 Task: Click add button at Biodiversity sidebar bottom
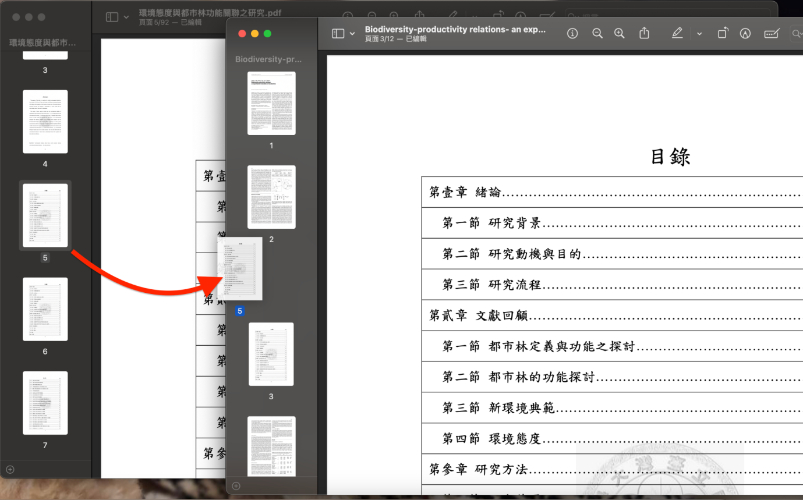236,486
